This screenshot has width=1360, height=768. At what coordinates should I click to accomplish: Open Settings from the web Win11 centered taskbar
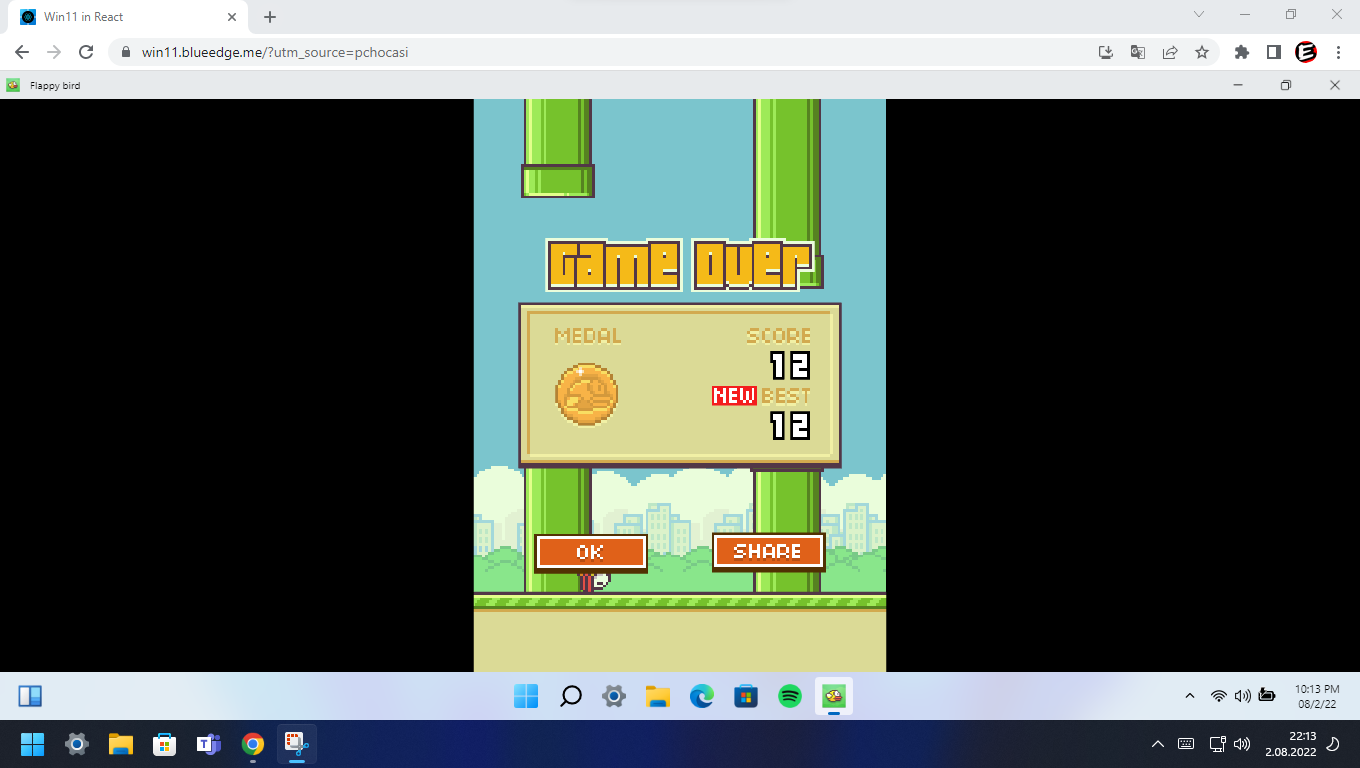[614, 696]
